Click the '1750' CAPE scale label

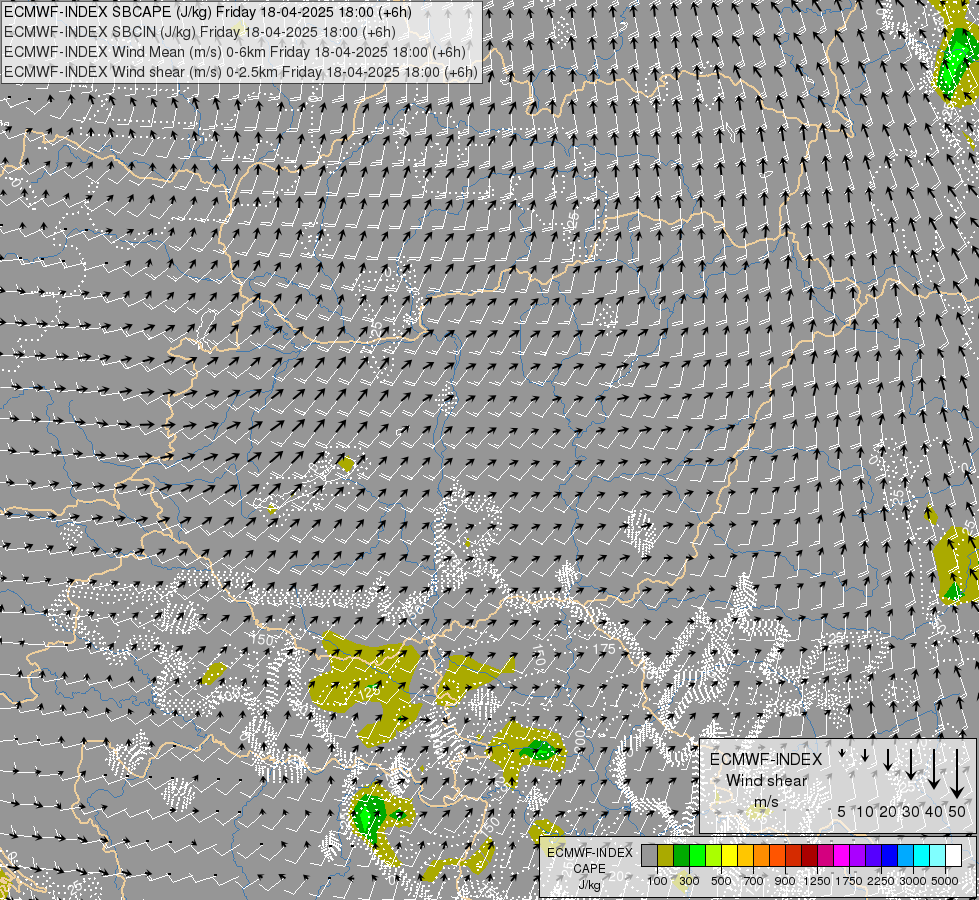[849, 881]
